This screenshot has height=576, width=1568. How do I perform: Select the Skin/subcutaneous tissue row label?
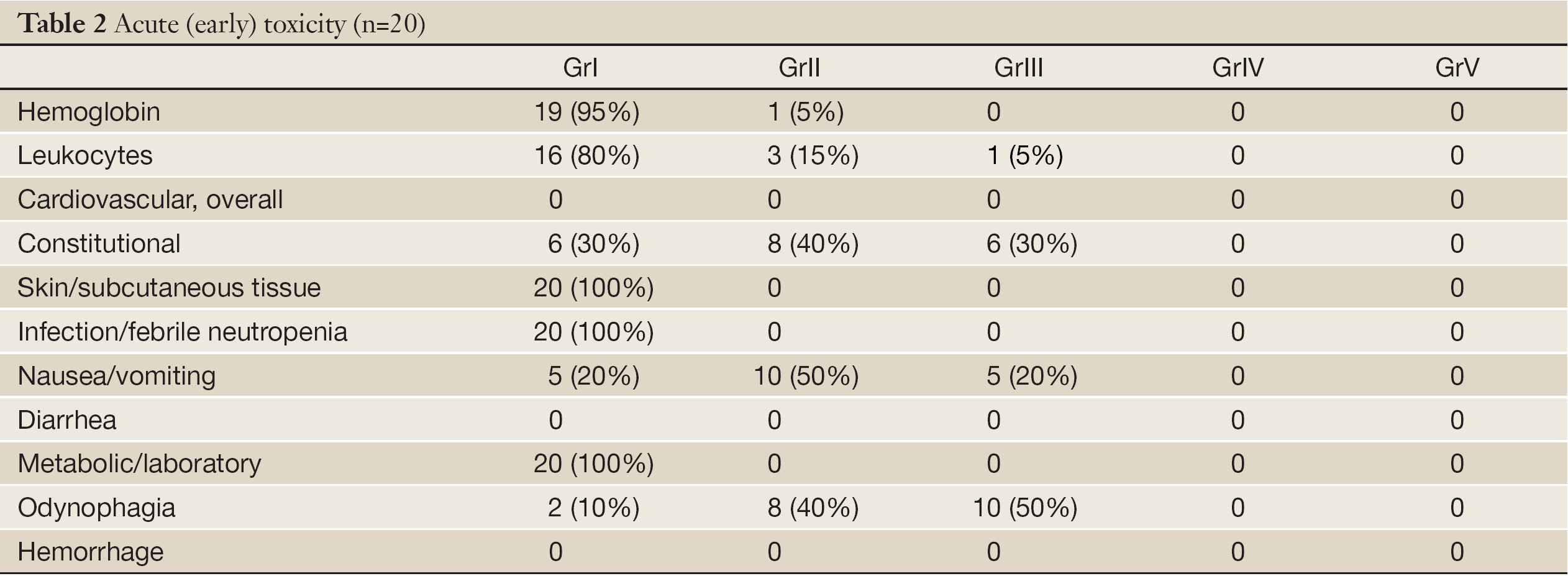pos(169,288)
